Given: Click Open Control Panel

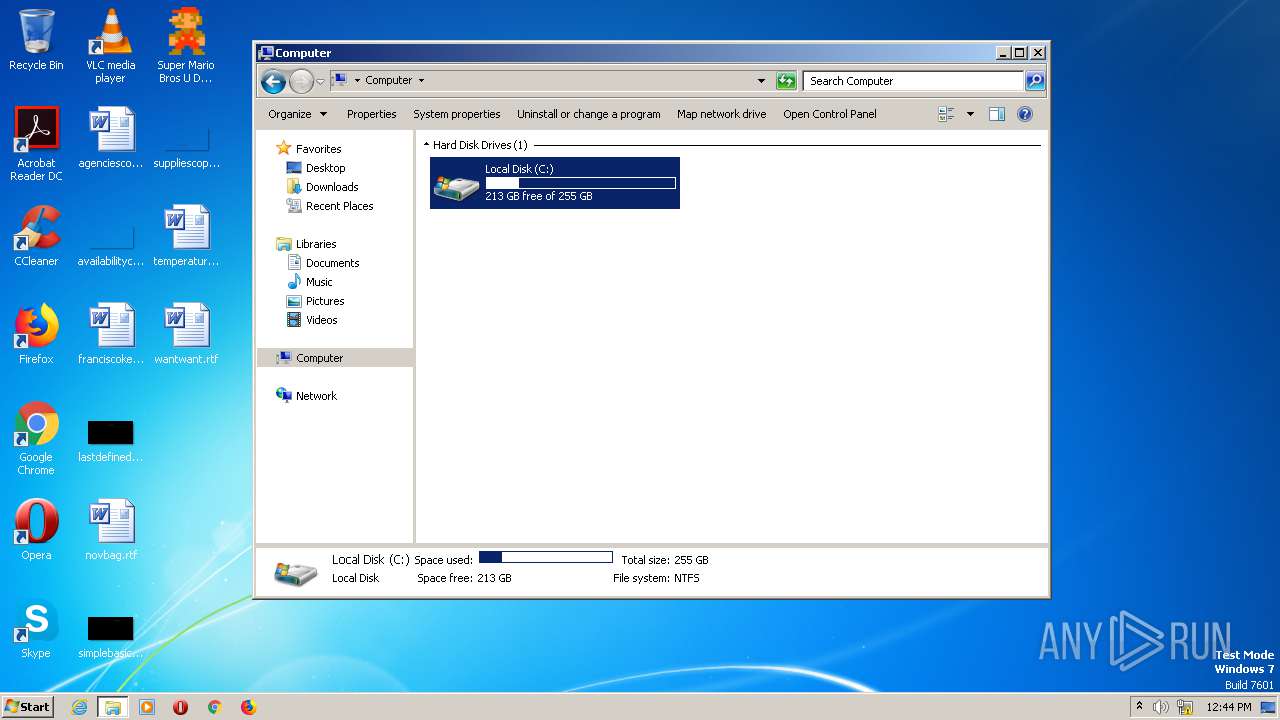Looking at the screenshot, I should coord(830,114).
